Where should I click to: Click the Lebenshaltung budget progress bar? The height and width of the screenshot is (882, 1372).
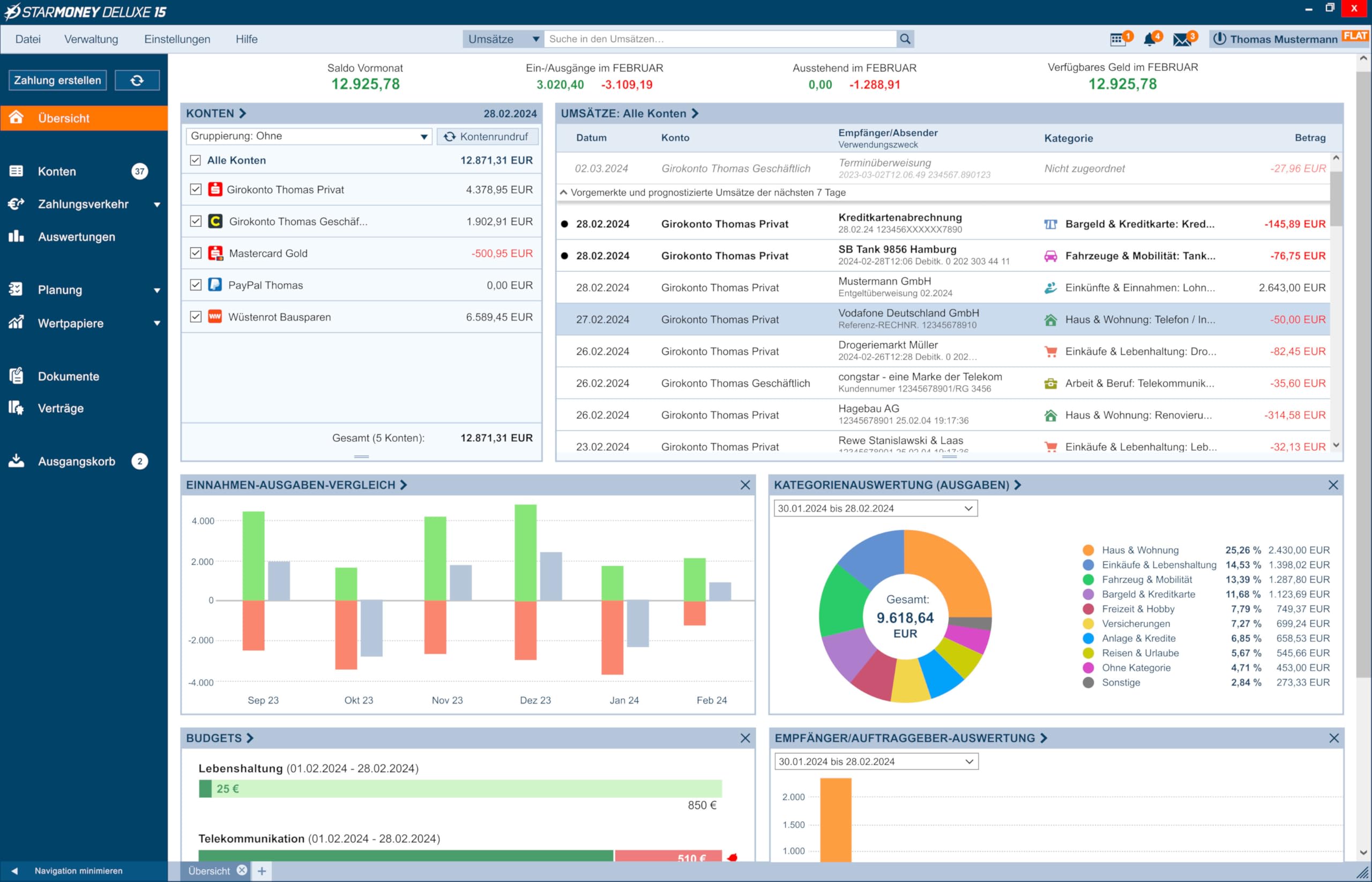point(460,789)
